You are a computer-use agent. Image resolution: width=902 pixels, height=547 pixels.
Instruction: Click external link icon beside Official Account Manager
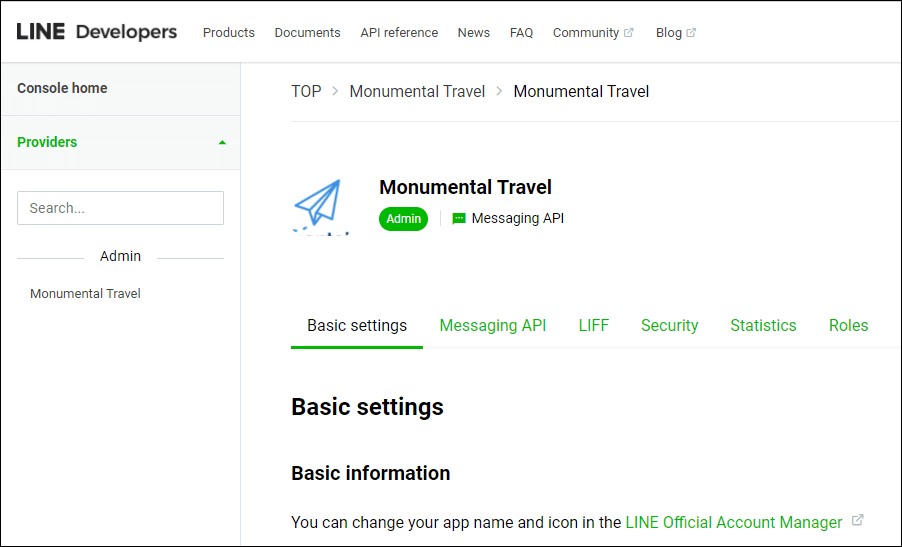857,521
